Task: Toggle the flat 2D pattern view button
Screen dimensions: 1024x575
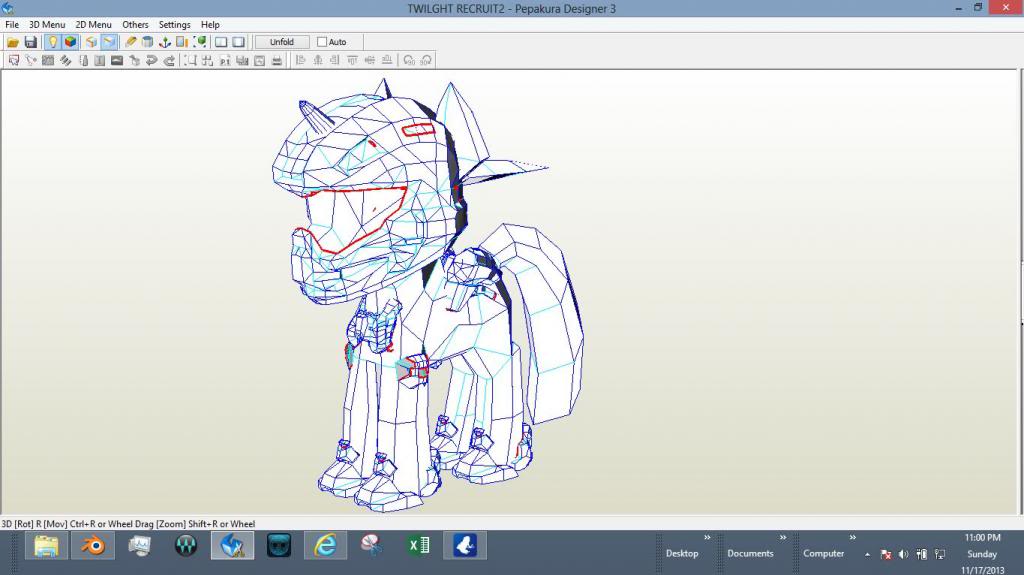Action: point(108,42)
